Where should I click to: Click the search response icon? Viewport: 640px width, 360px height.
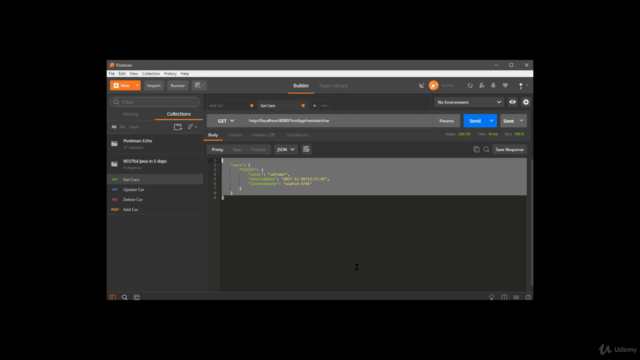[x=486, y=150]
